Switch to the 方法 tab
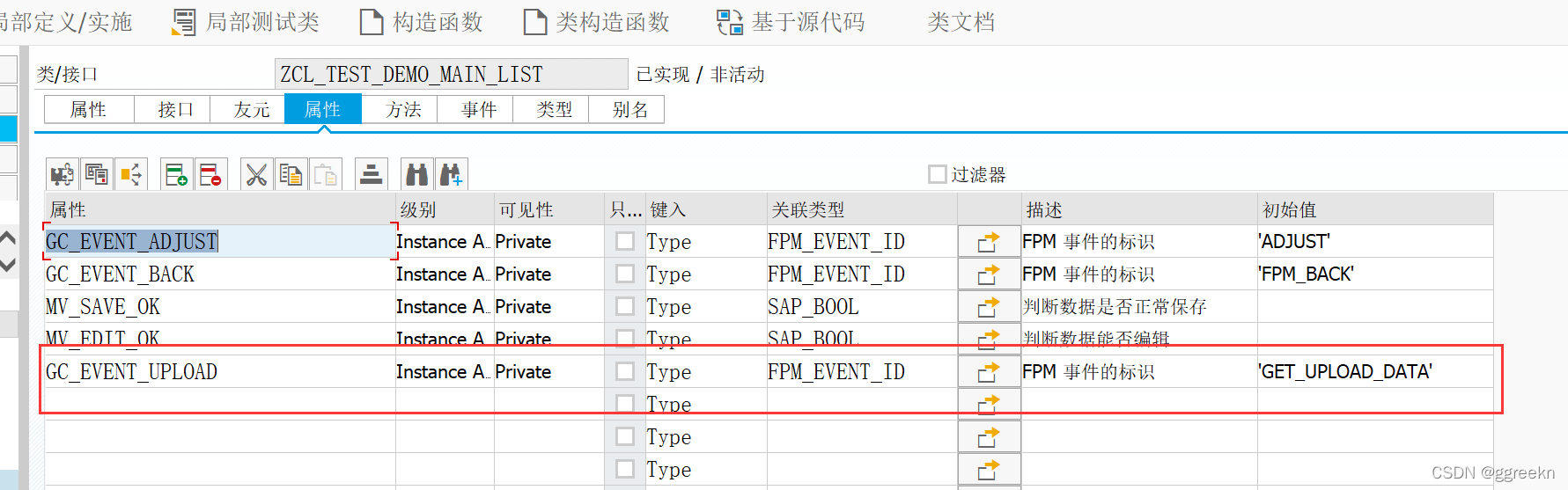1568x490 pixels. coord(401,109)
